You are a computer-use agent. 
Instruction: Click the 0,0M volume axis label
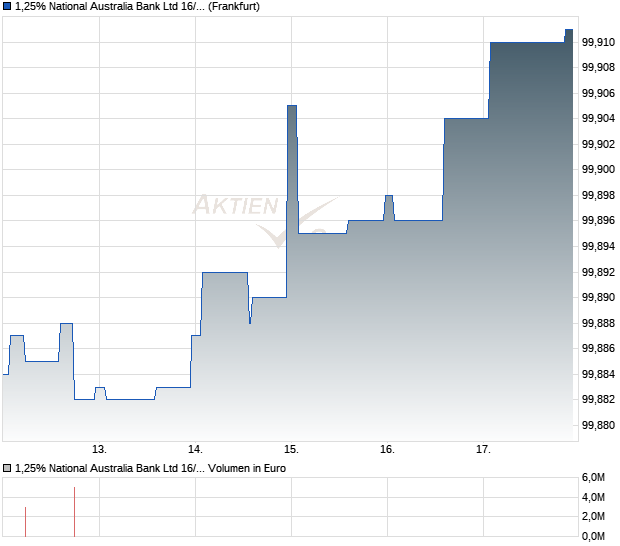tap(593, 537)
